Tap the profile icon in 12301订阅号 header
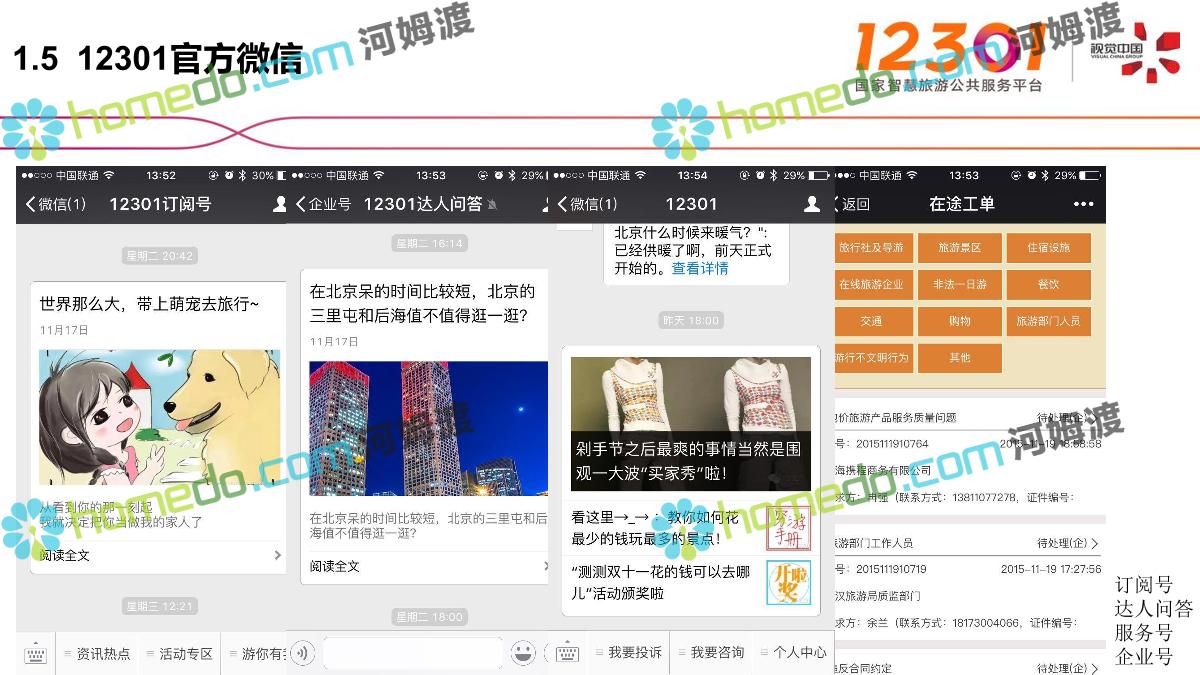Screen dimensions: 1200x675 (279, 204)
